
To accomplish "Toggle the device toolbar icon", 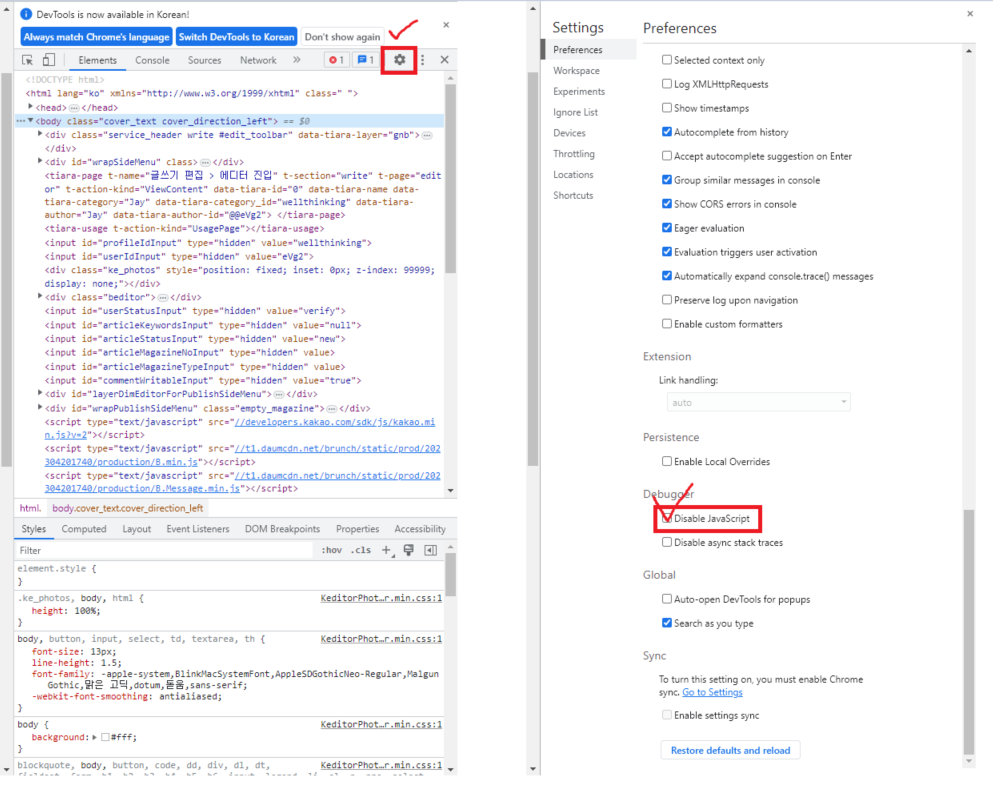I will pos(48,60).
